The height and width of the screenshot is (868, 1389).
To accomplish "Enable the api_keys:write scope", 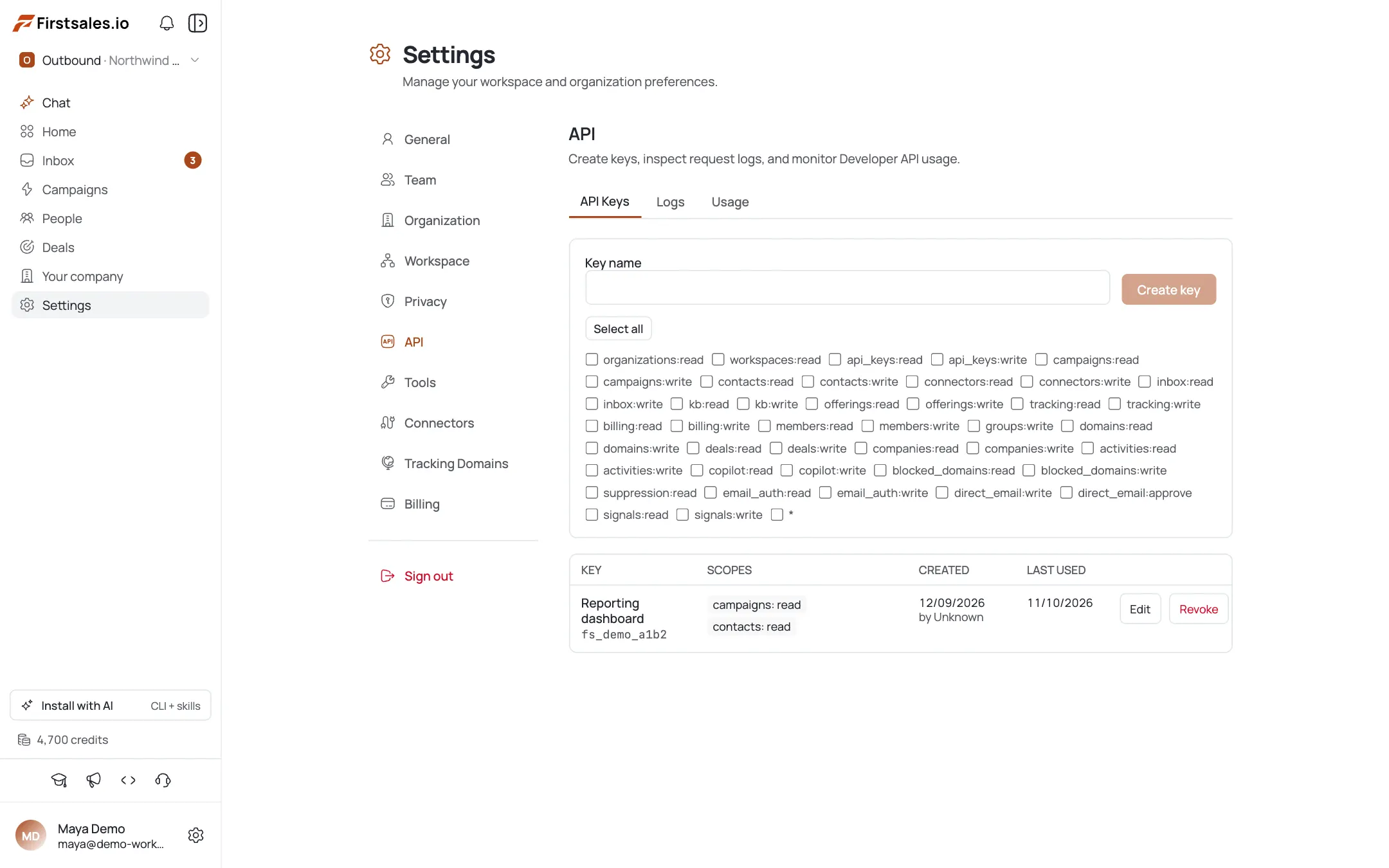I will point(937,359).
